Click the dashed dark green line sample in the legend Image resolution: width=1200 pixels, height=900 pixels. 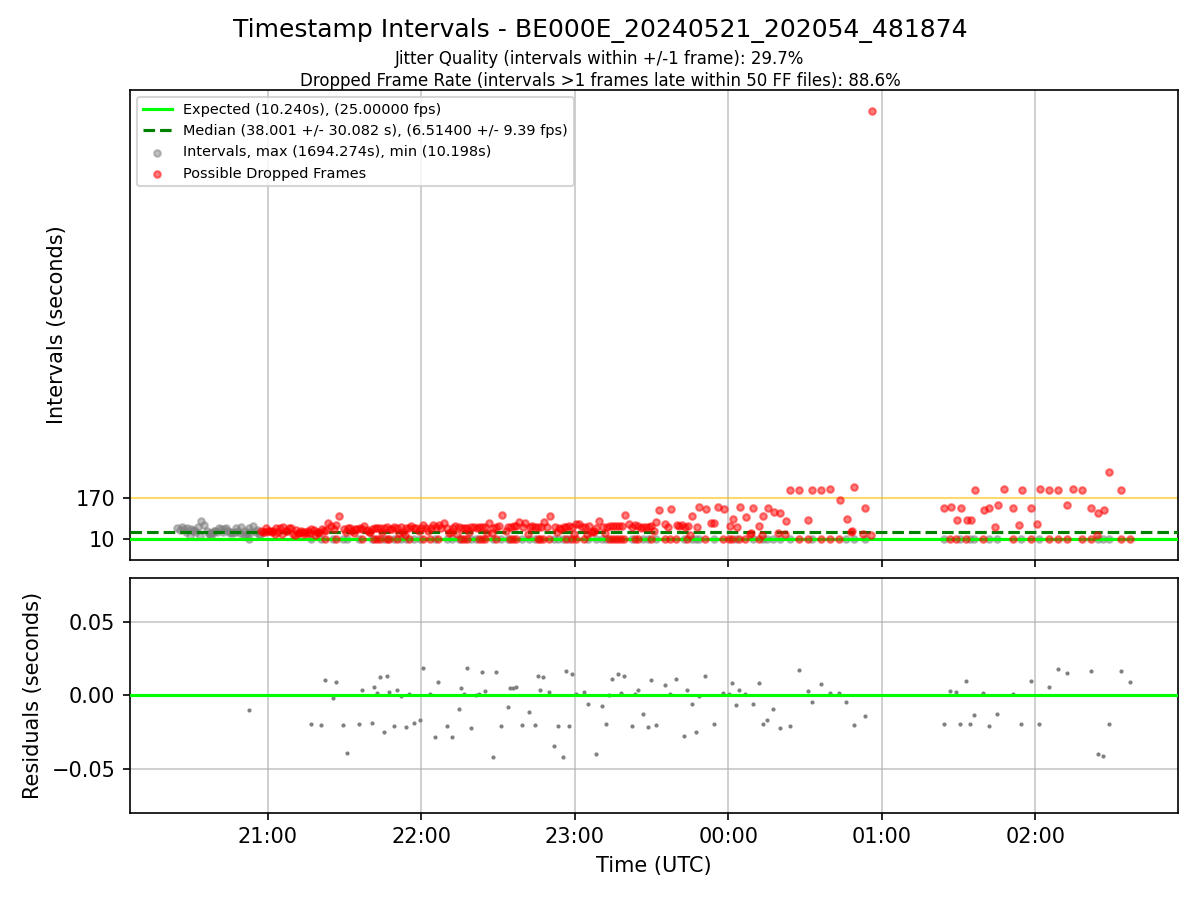158,130
